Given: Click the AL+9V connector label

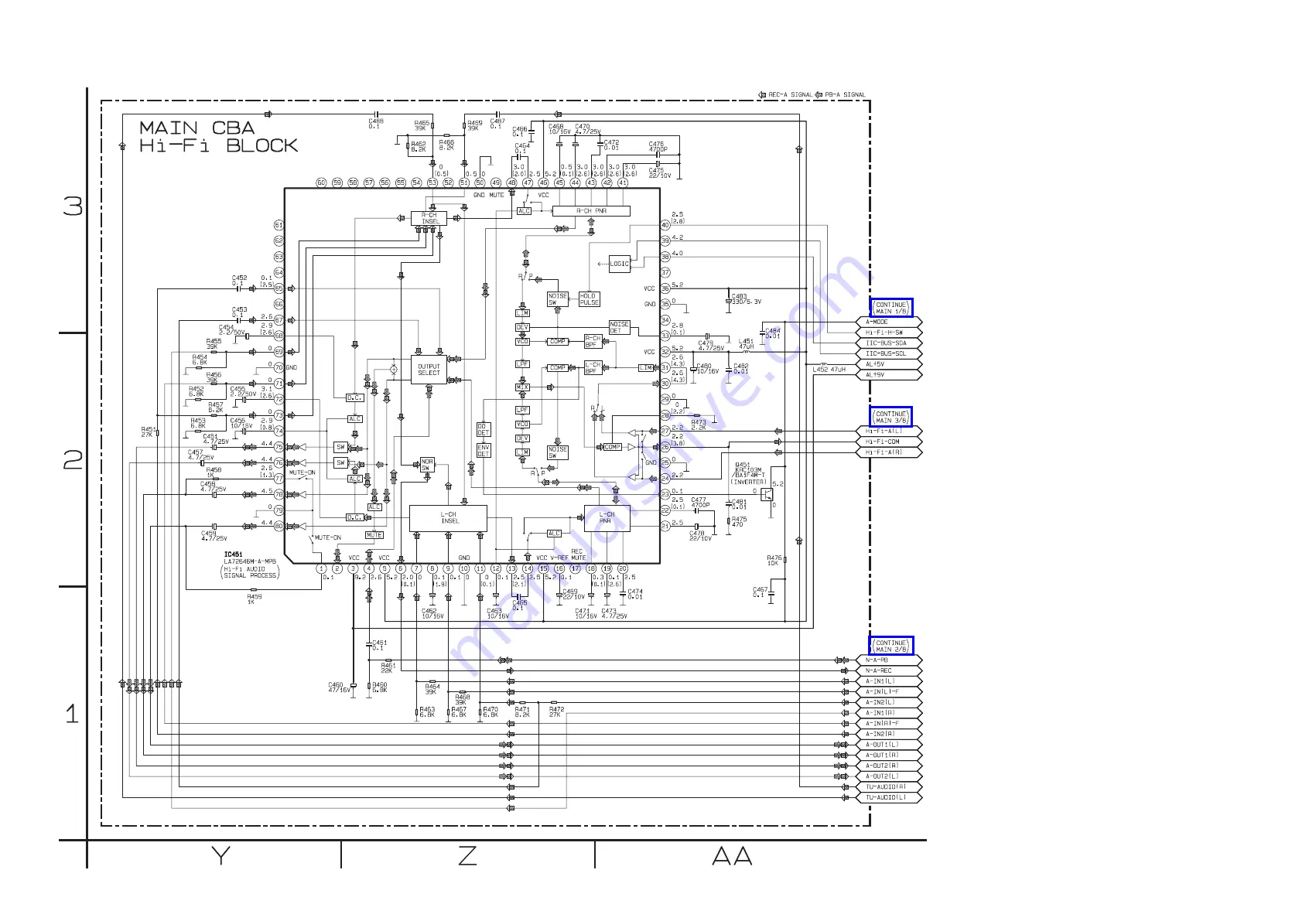Looking at the screenshot, I should pos(889,375).
